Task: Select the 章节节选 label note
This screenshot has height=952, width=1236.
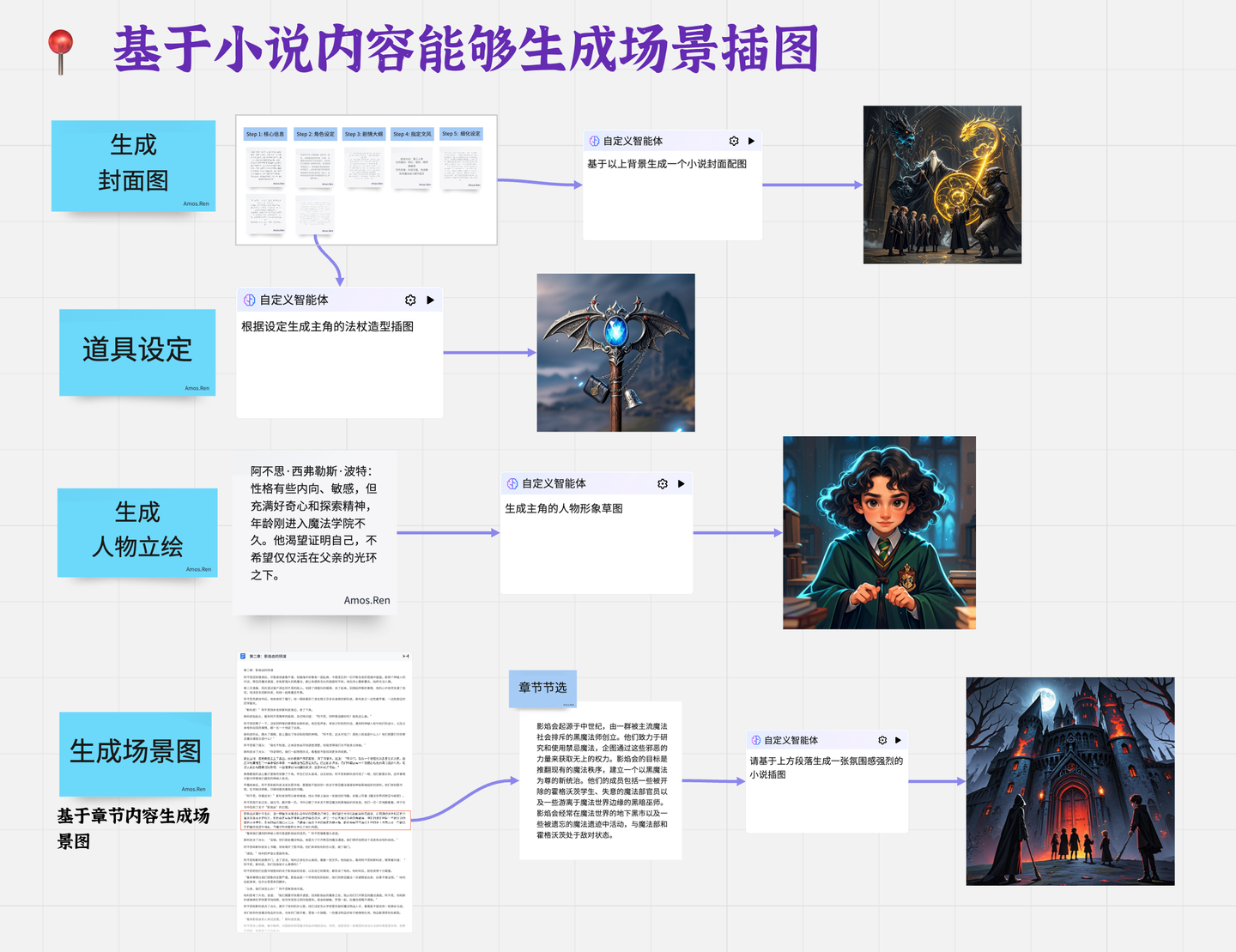Action: click(x=542, y=688)
